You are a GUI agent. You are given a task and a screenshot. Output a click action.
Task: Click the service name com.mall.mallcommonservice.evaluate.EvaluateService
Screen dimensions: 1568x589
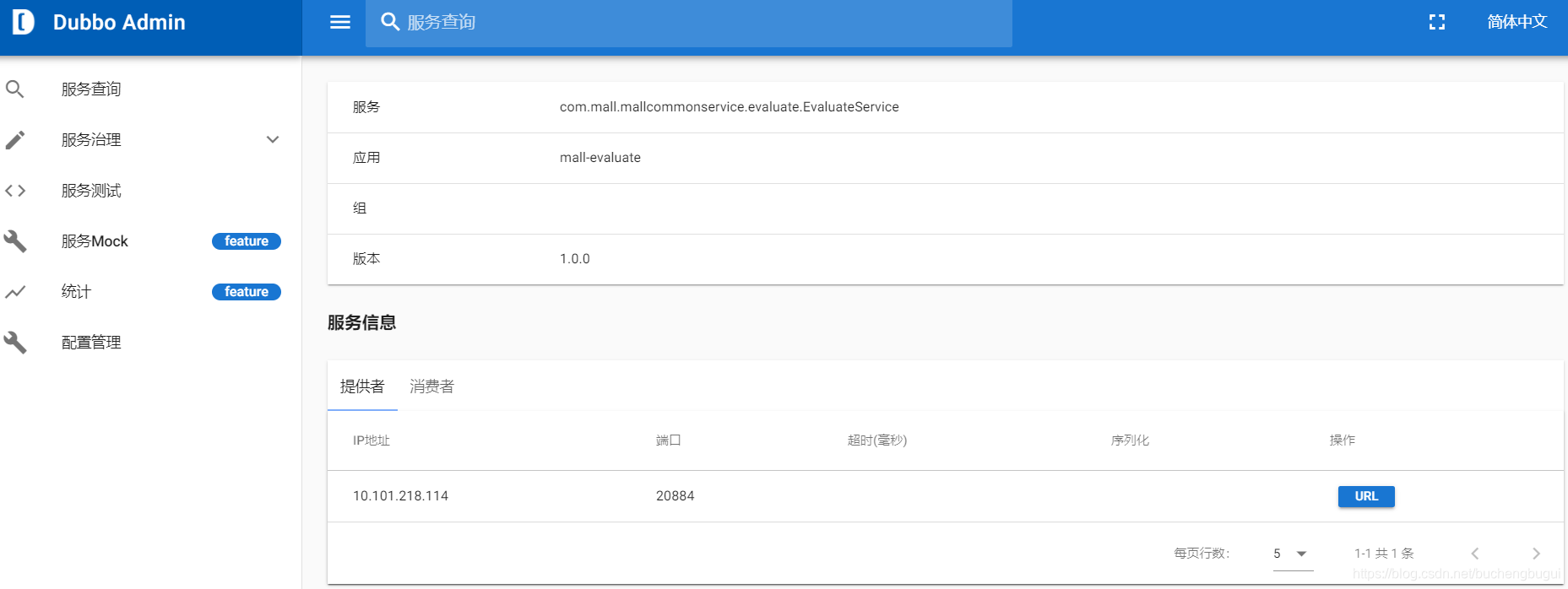click(730, 107)
